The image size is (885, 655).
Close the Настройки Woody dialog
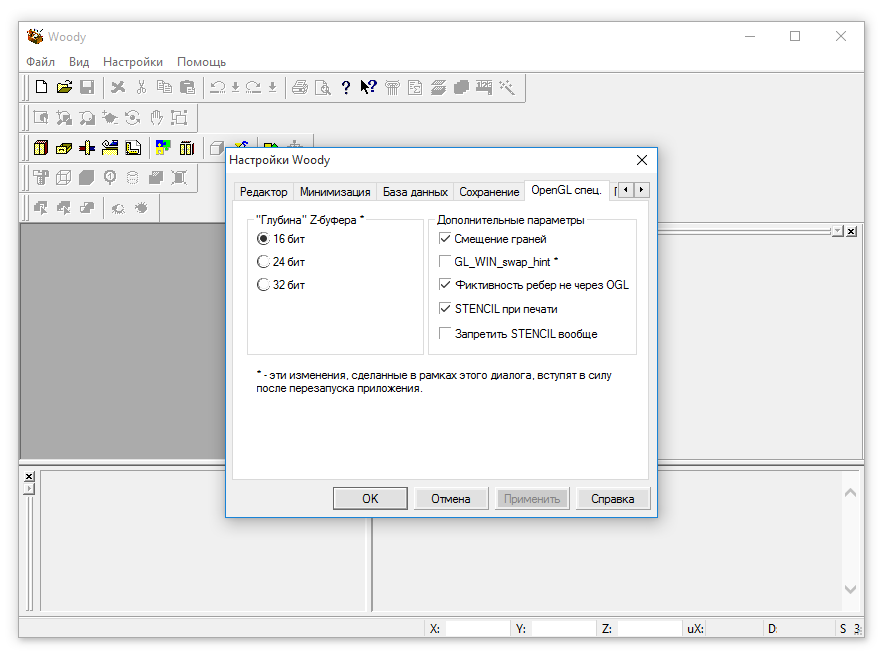point(642,160)
